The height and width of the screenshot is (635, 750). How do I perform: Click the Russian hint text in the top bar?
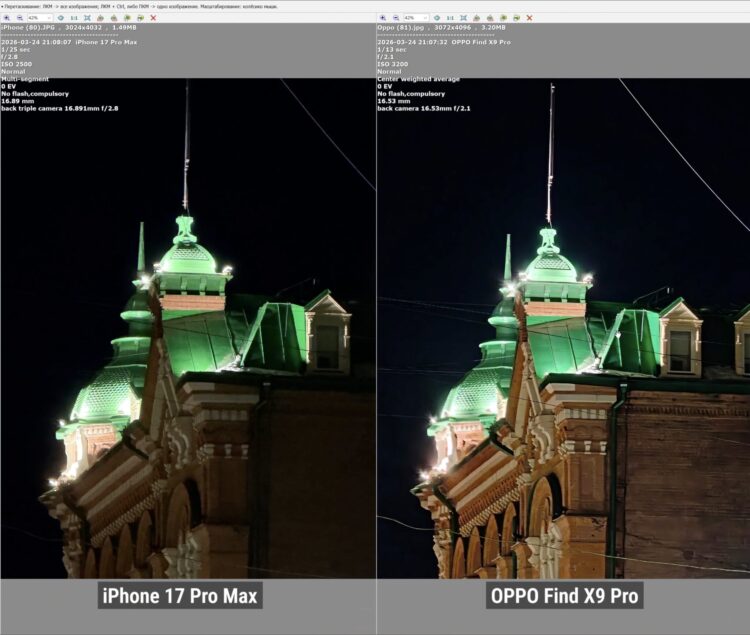139,7
